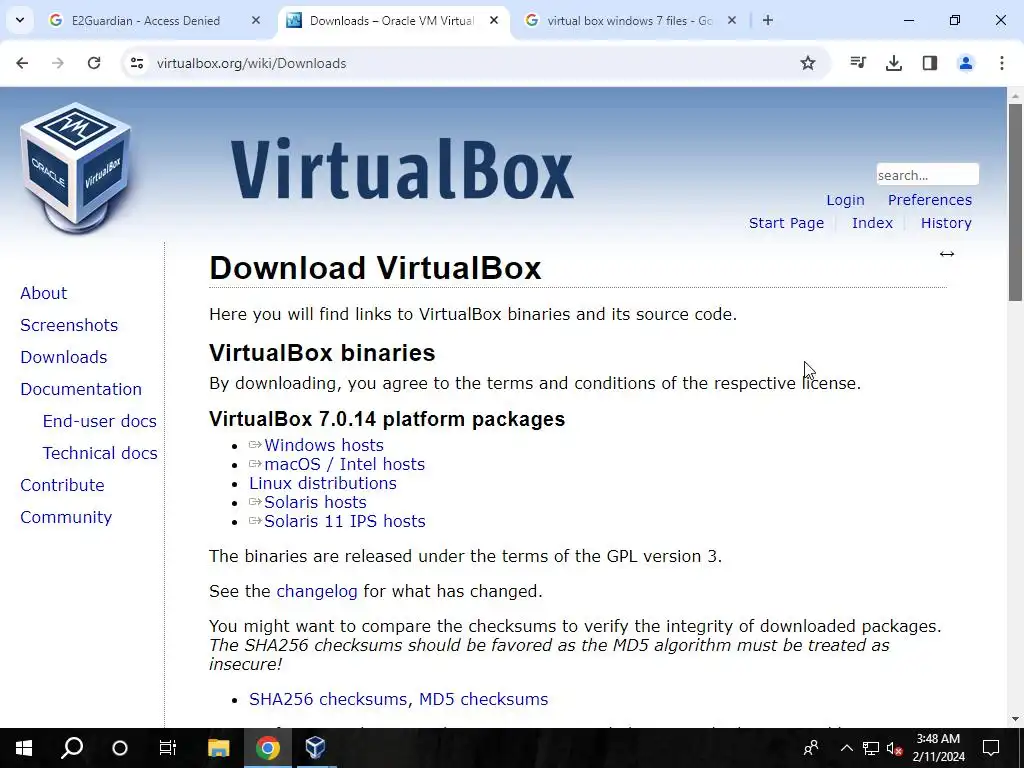Select the Downloads – Oracle VM VirtualBox tab

[x=392, y=20]
